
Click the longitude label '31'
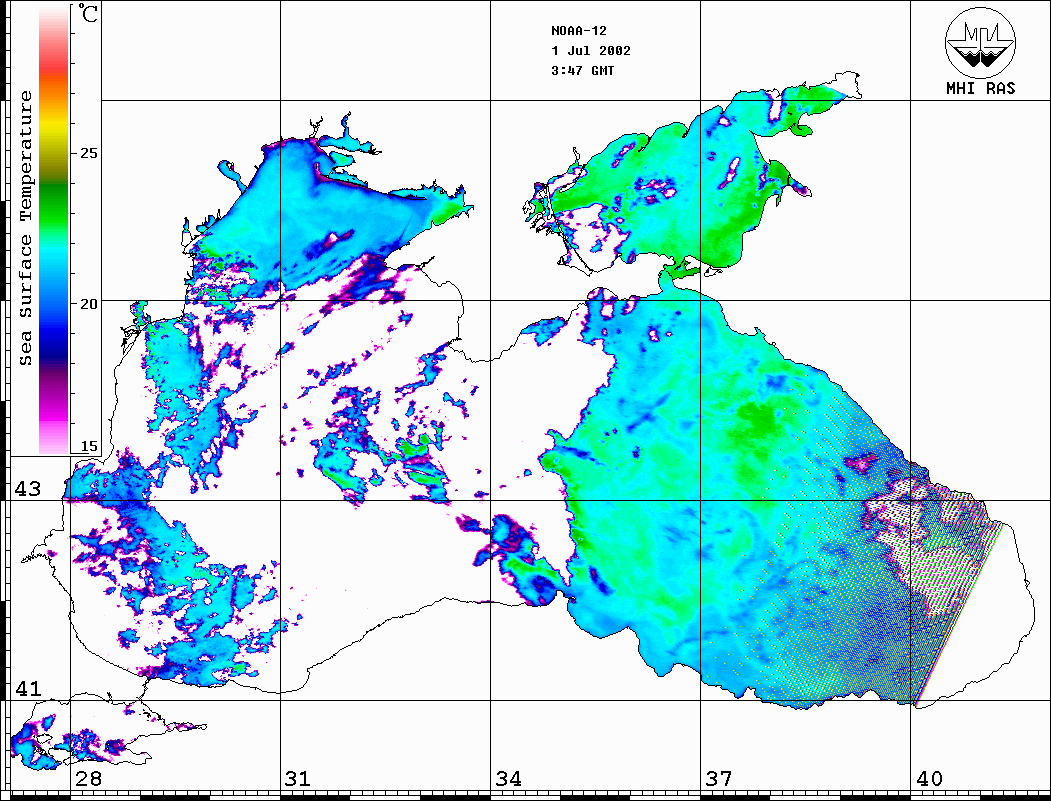pos(298,778)
